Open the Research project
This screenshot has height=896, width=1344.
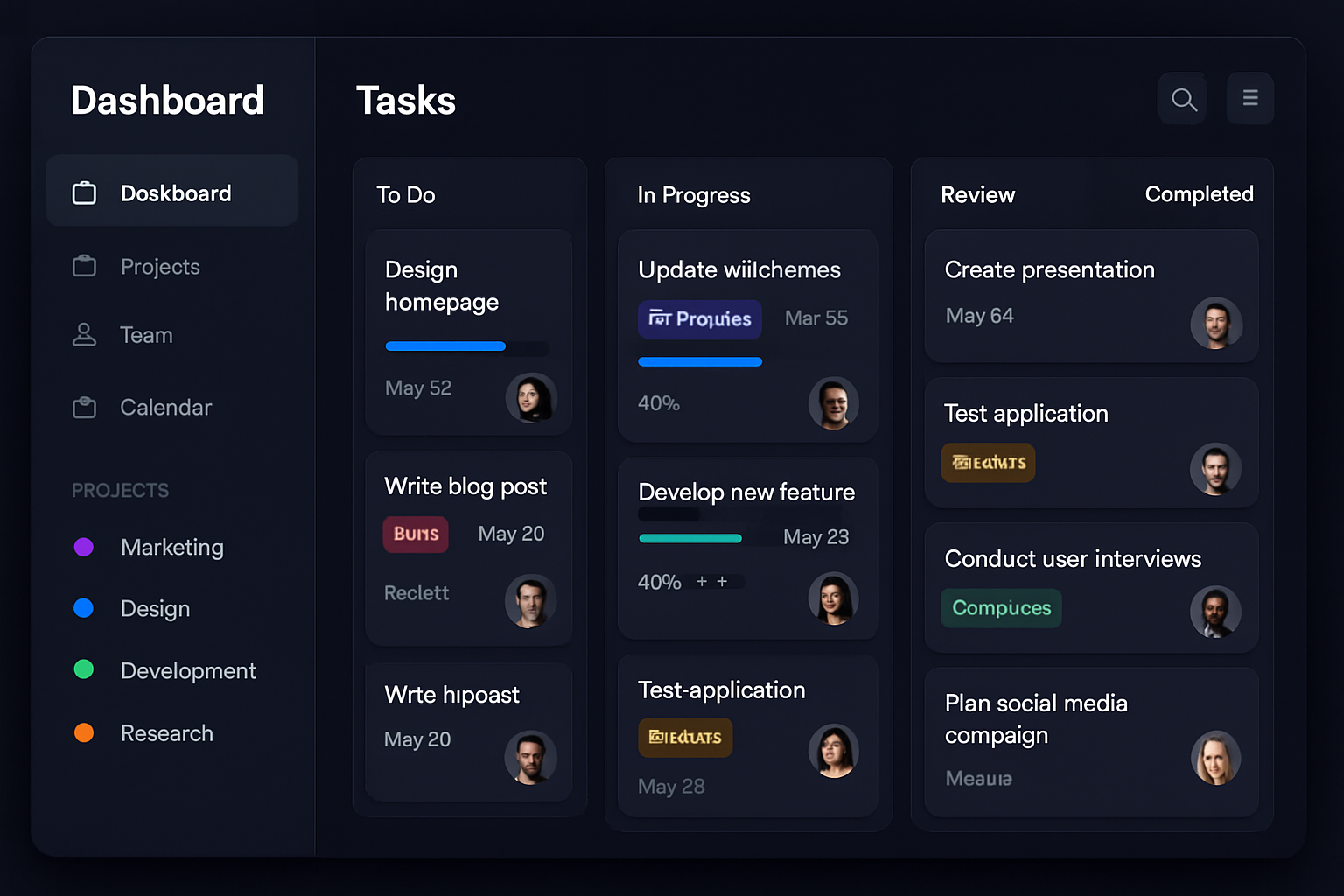pyautogui.click(x=167, y=733)
